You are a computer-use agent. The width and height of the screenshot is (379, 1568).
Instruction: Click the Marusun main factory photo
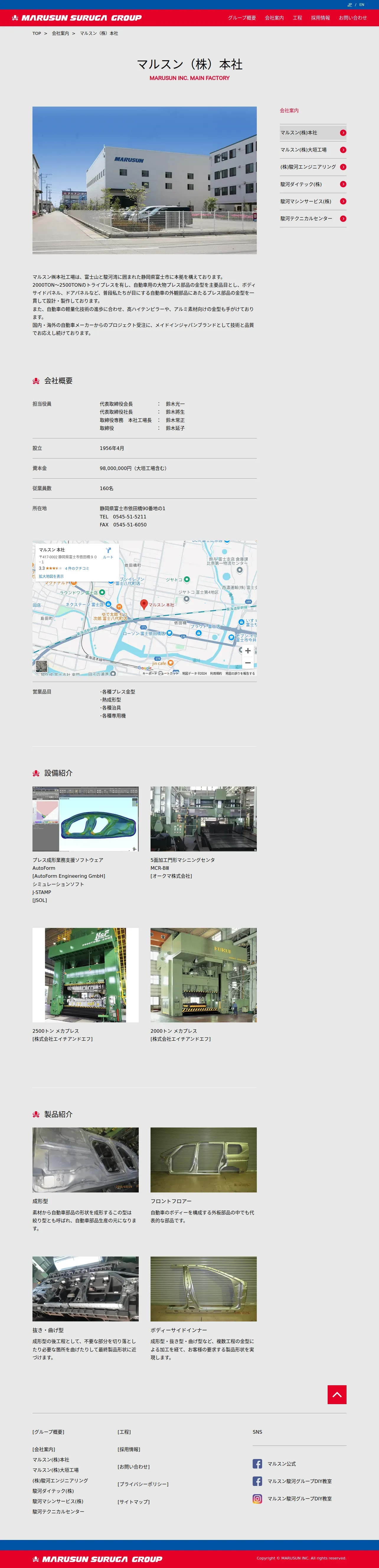coord(144,180)
